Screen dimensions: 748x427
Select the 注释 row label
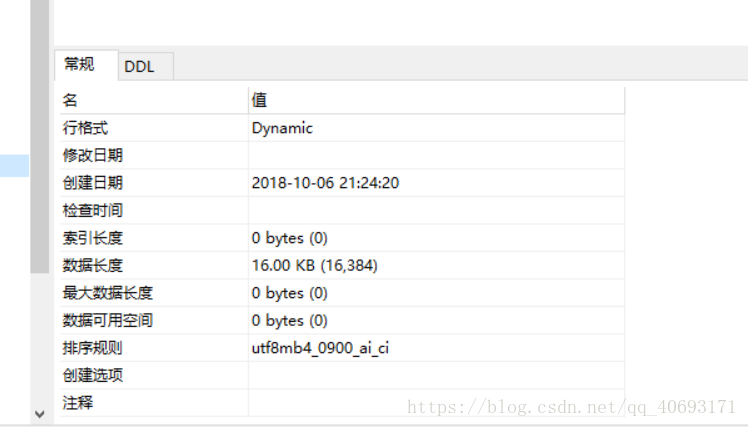78,403
